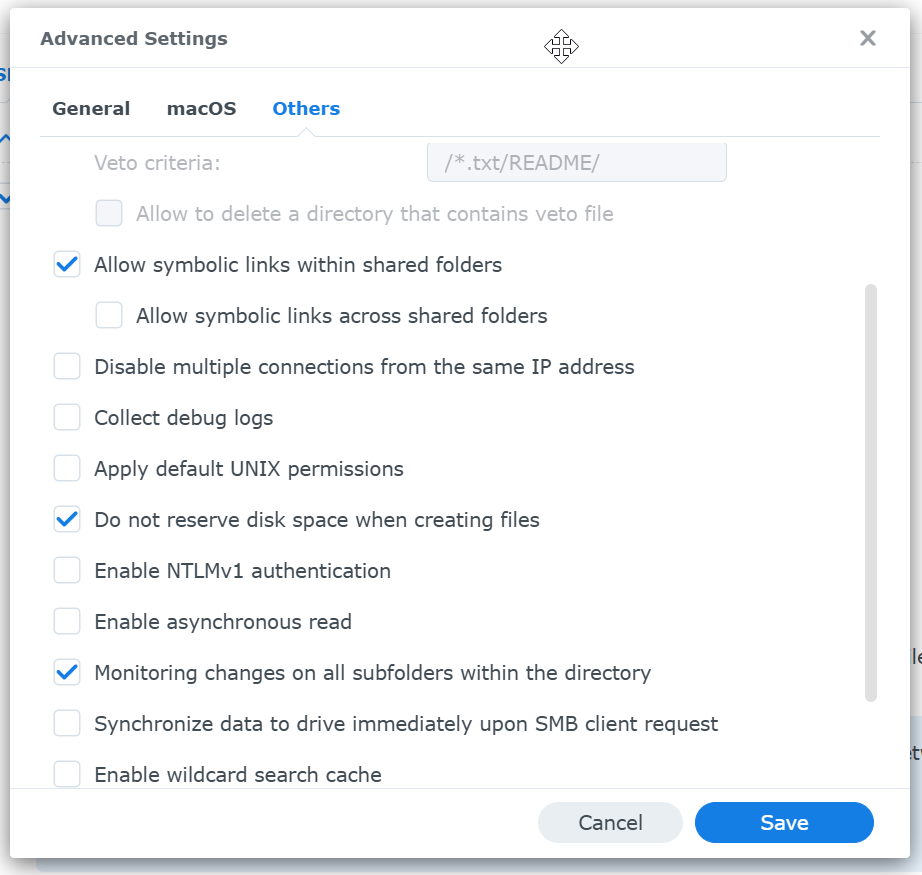The width and height of the screenshot is (922, 875).
Task: Click the Save button
Action: click(x=784, y=823)
